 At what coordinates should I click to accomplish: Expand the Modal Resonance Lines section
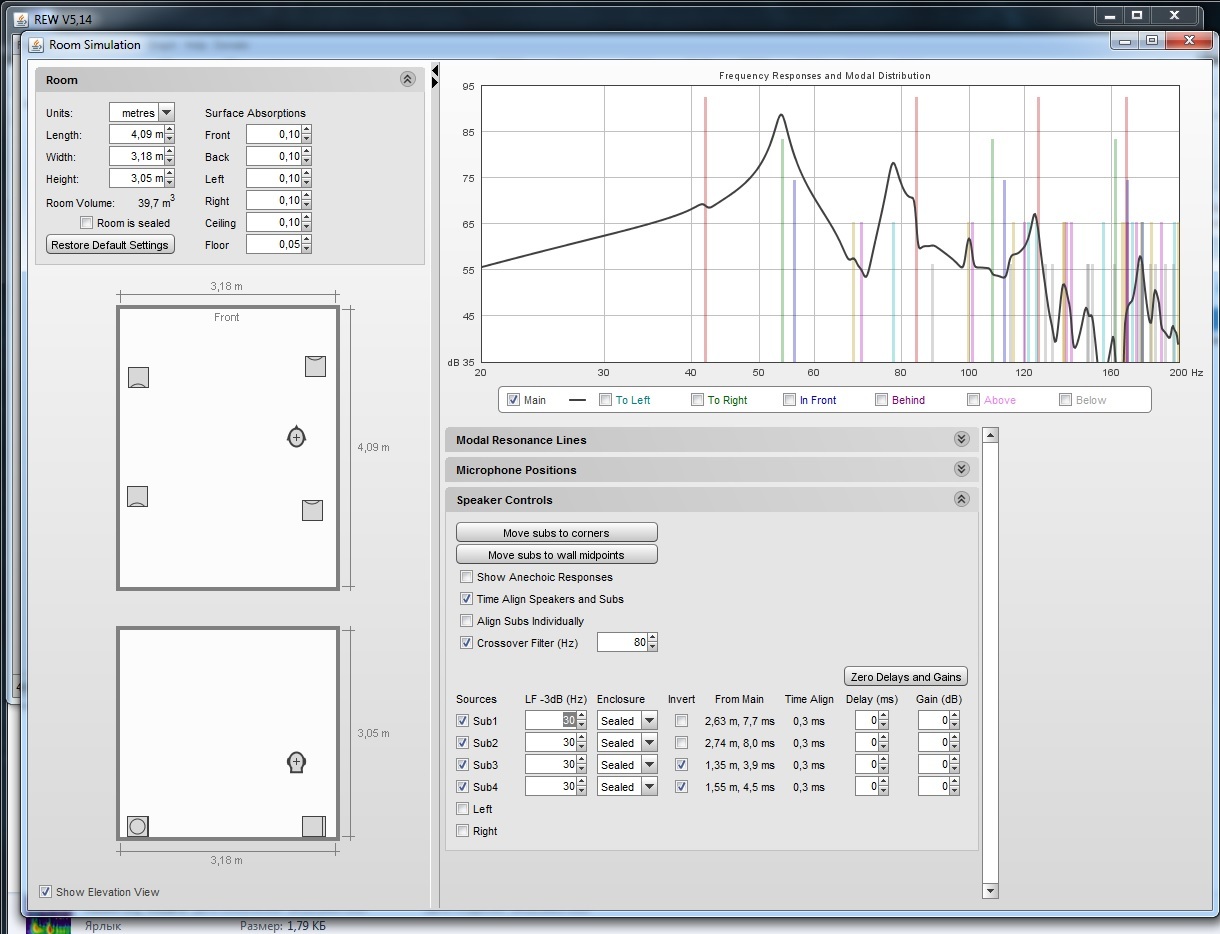tap(961, 440)
